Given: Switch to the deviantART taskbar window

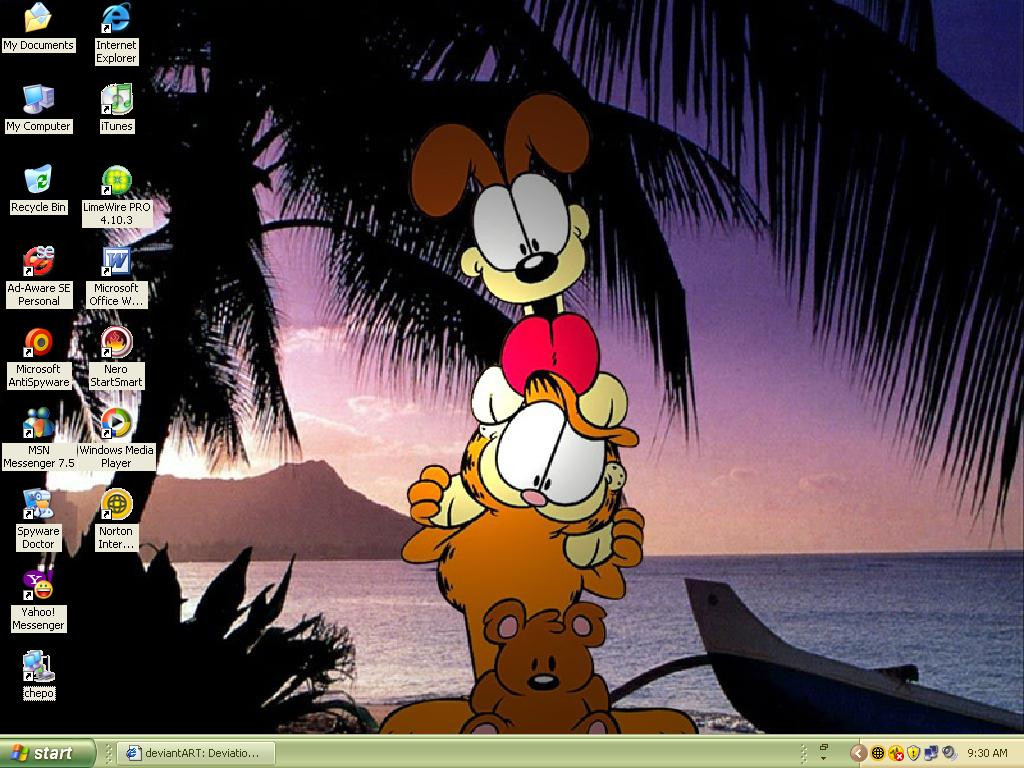Looking at the screenshot, I should pyautogui.click(x=197, y=753).
